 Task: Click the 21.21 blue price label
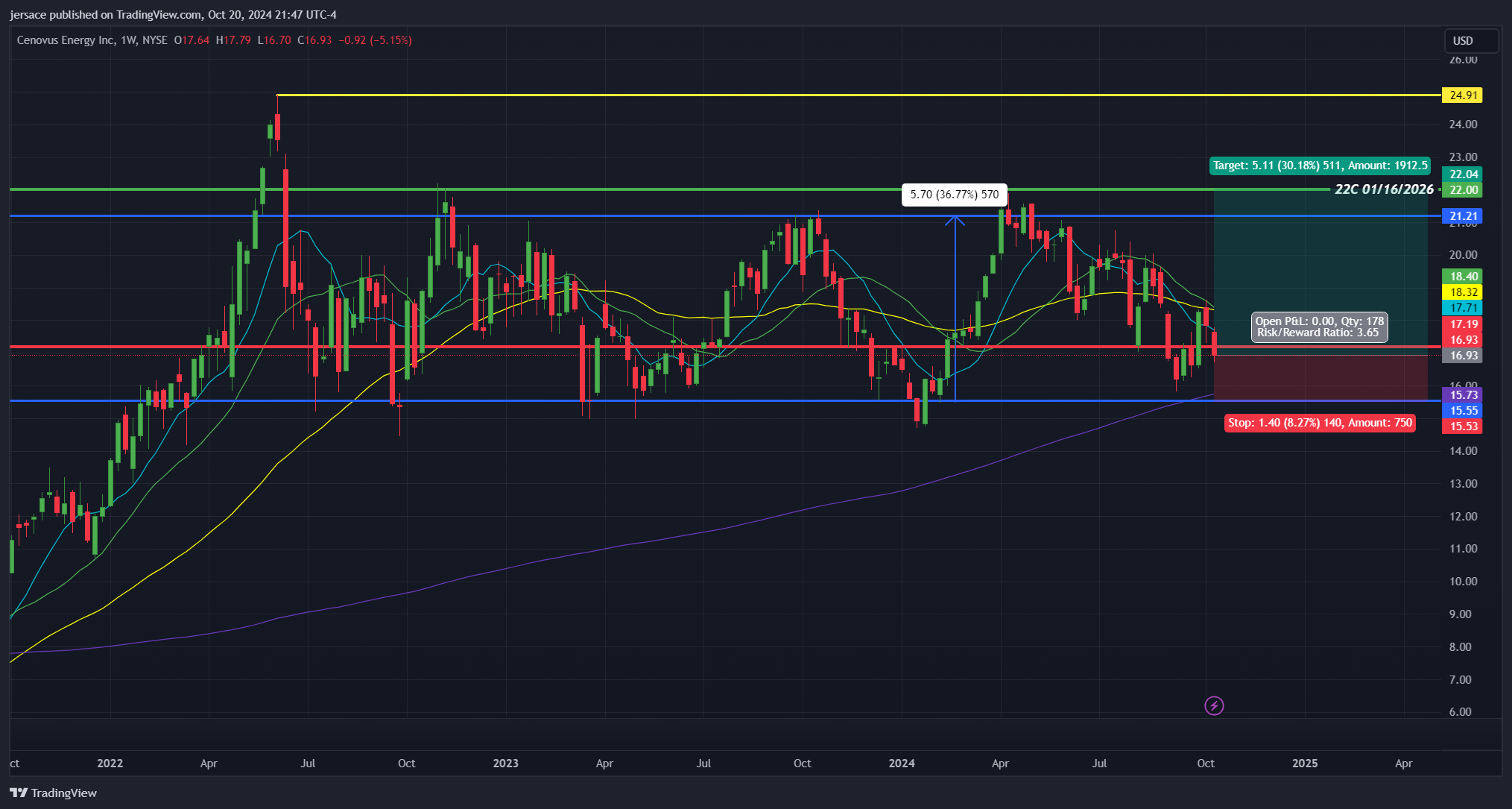[1462, 216]
